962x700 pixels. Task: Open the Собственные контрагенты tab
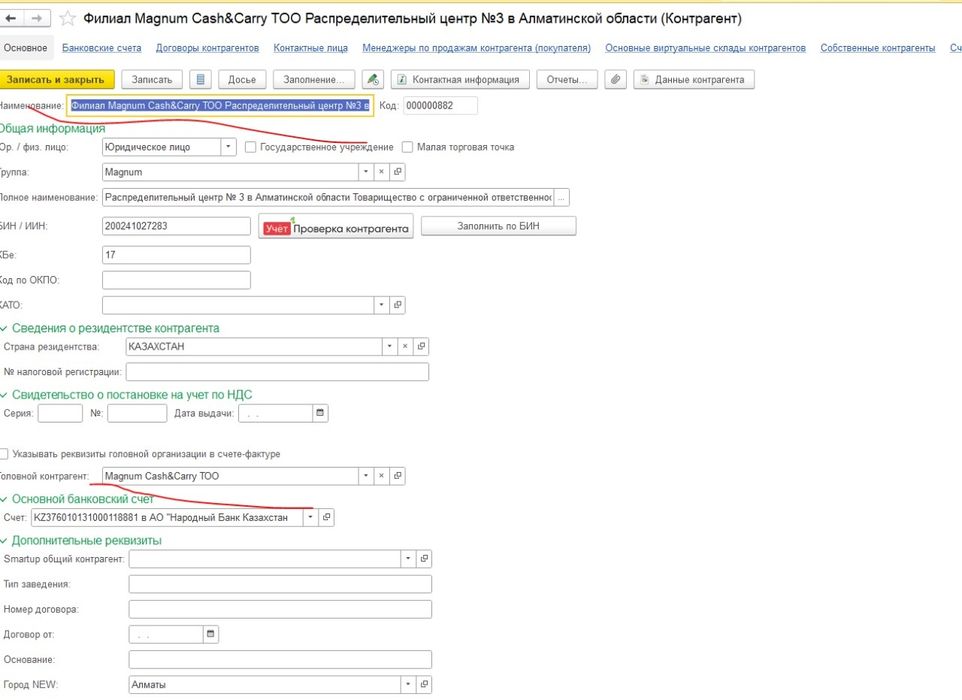click(877, 48)
